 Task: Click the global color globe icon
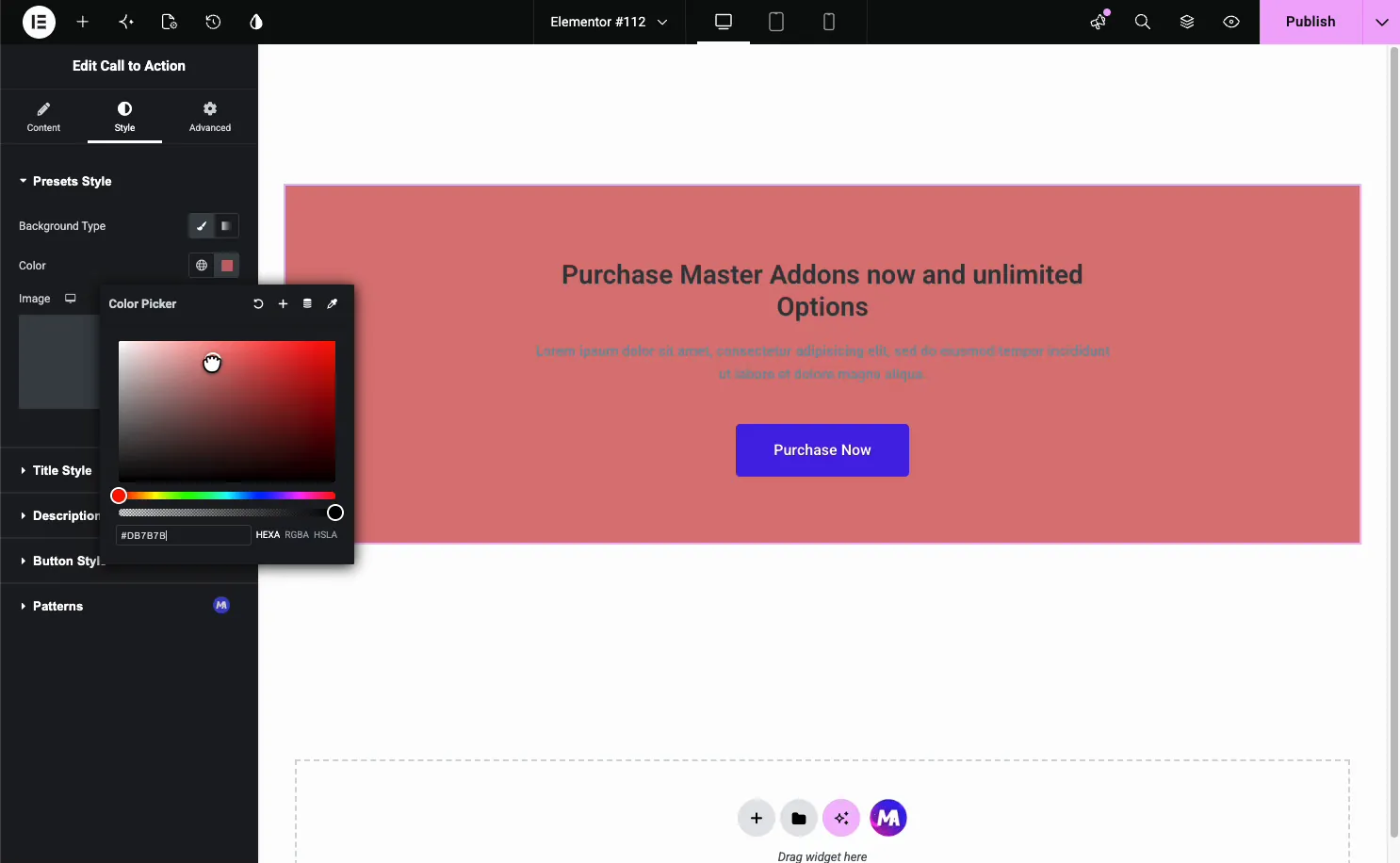[202, 266]
